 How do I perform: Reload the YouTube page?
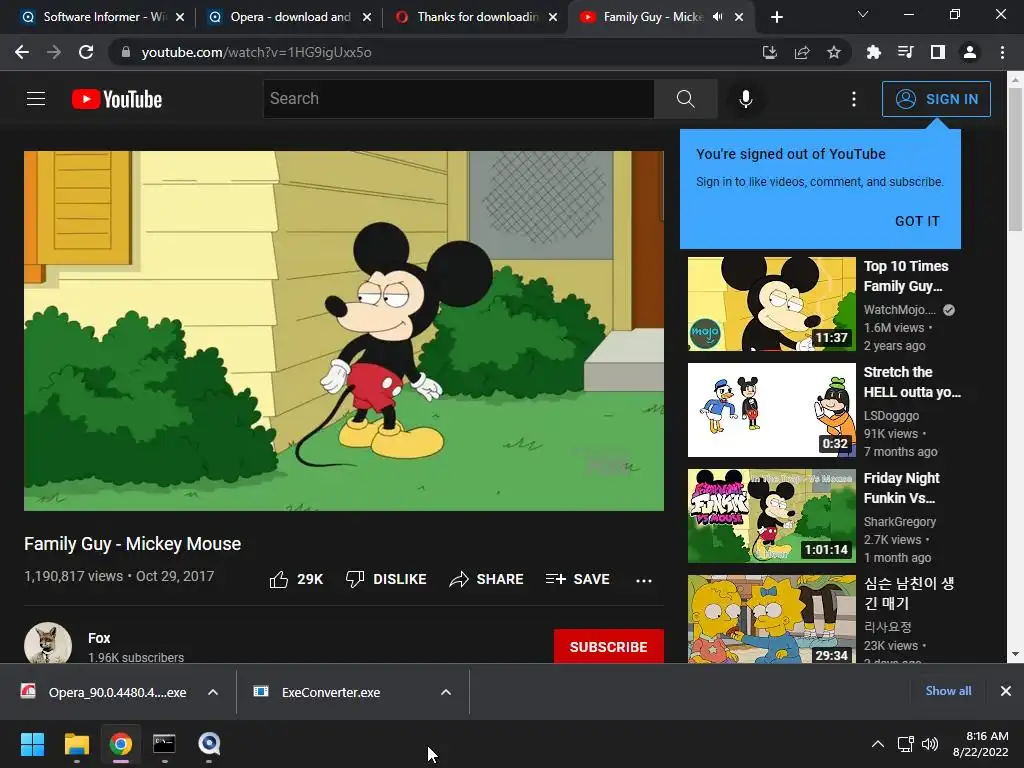pos(86,52)
